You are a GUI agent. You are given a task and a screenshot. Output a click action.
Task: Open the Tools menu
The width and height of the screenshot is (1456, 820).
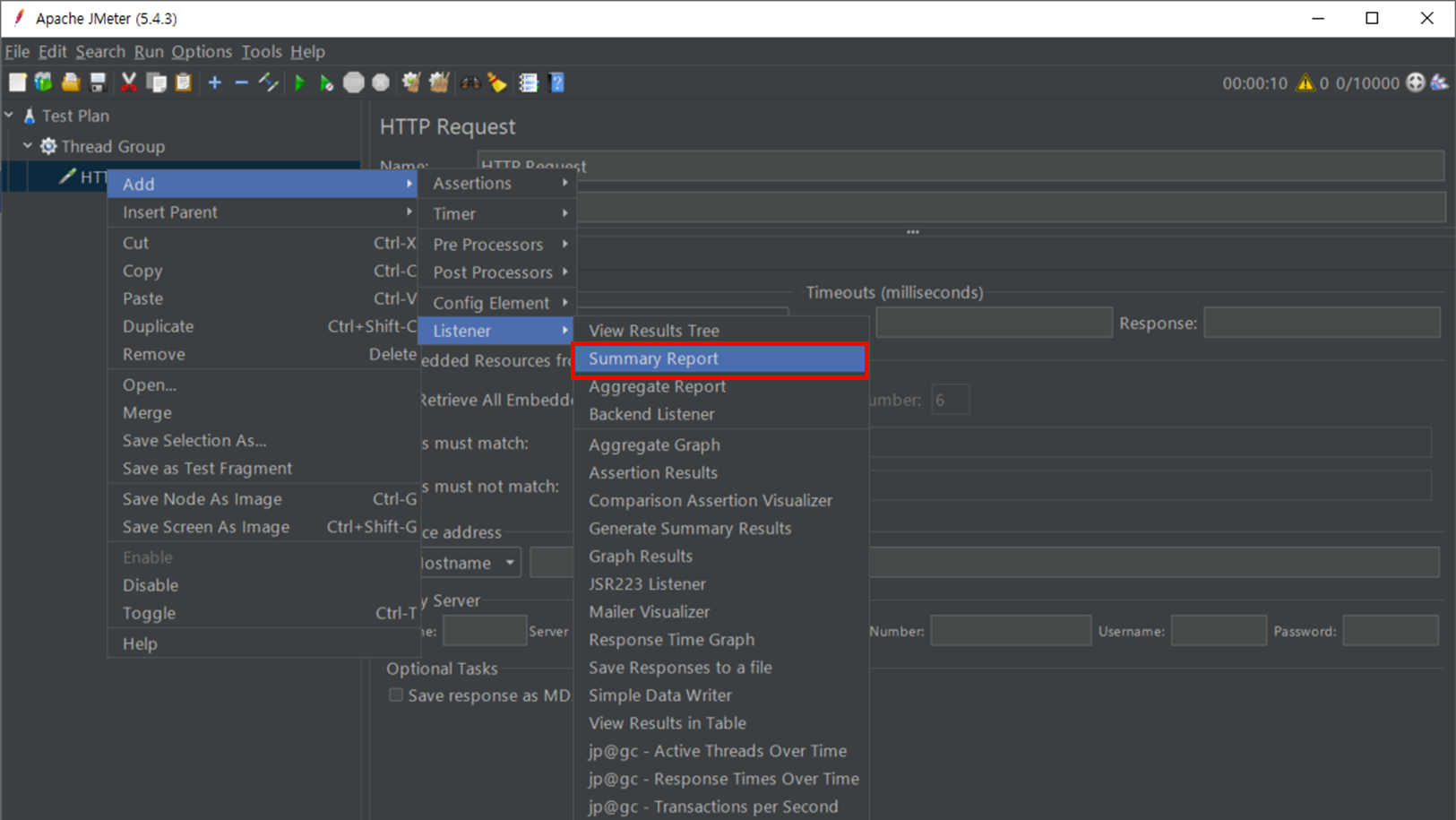tap(261, 52)
